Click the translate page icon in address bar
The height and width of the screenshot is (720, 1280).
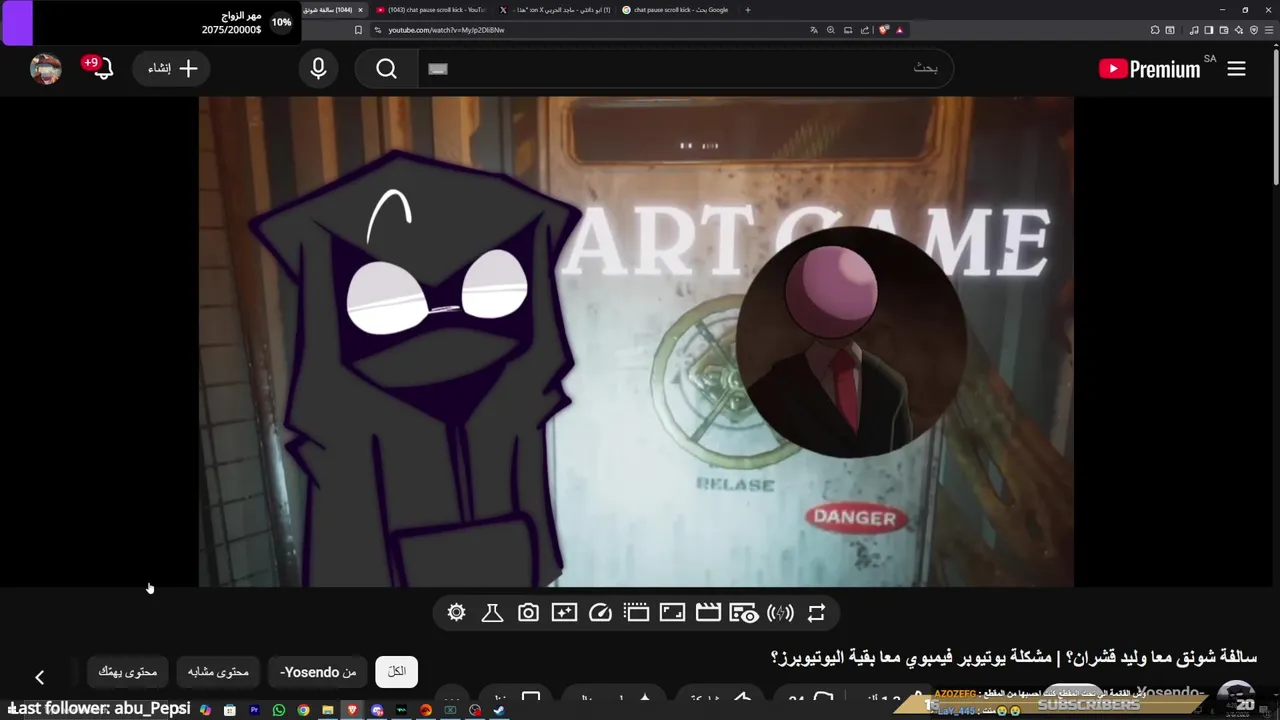[814, 30]
